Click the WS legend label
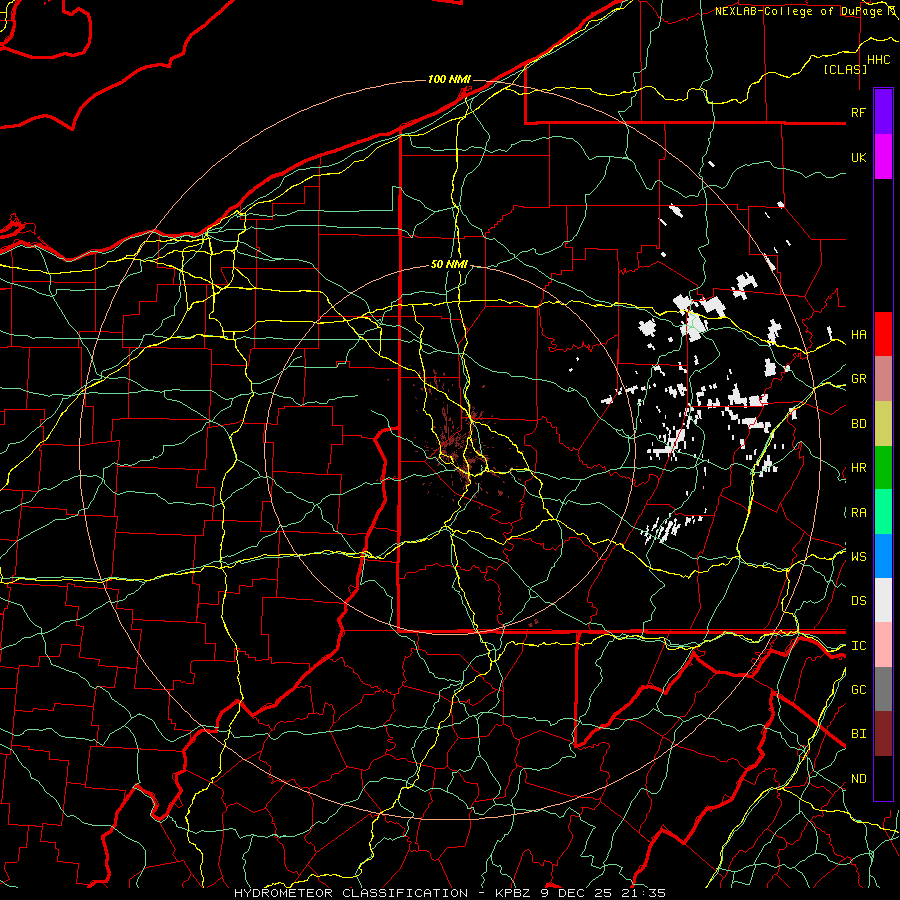Screen dimensions: 900x900 [x=858, y=557]
